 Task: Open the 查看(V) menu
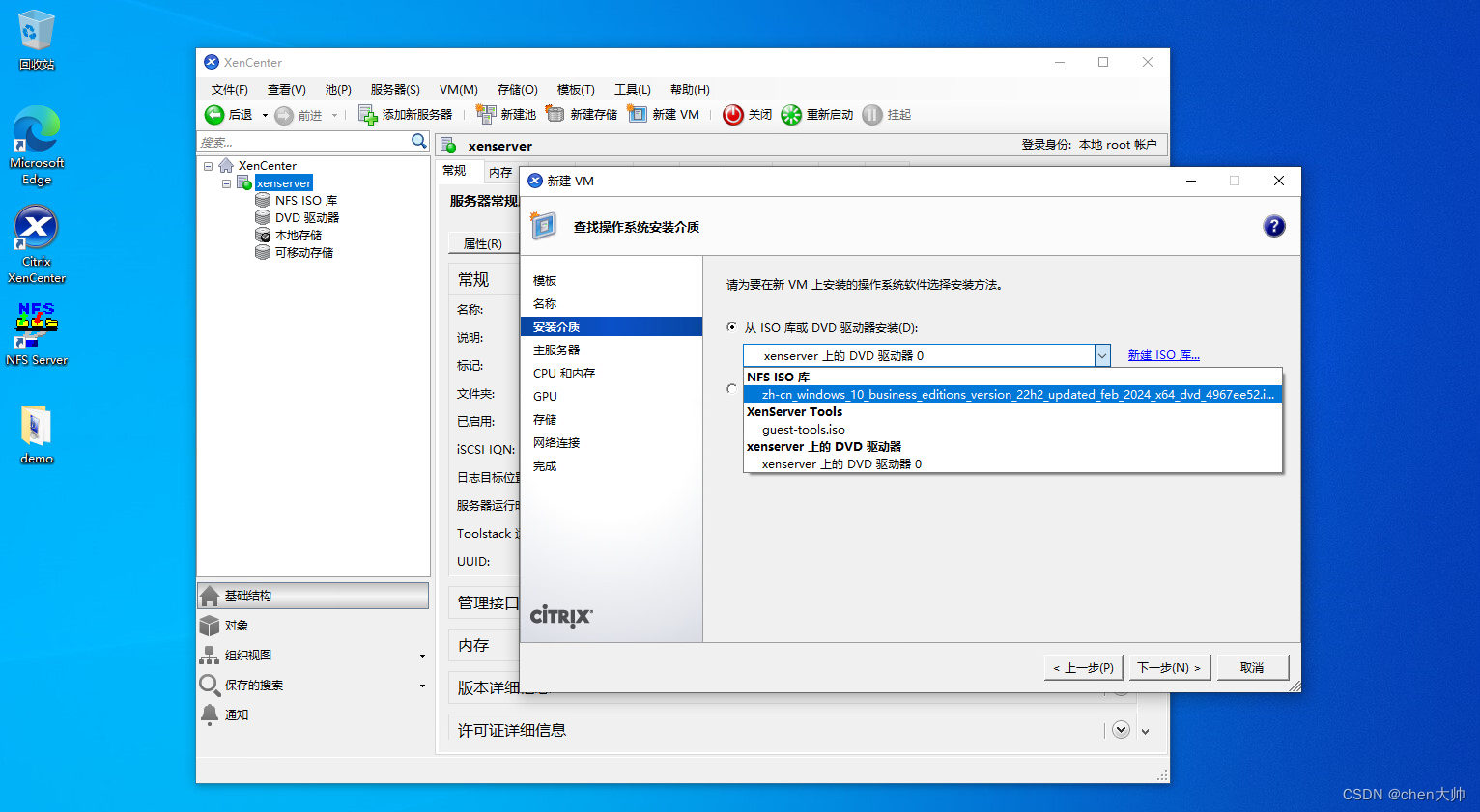287,90
